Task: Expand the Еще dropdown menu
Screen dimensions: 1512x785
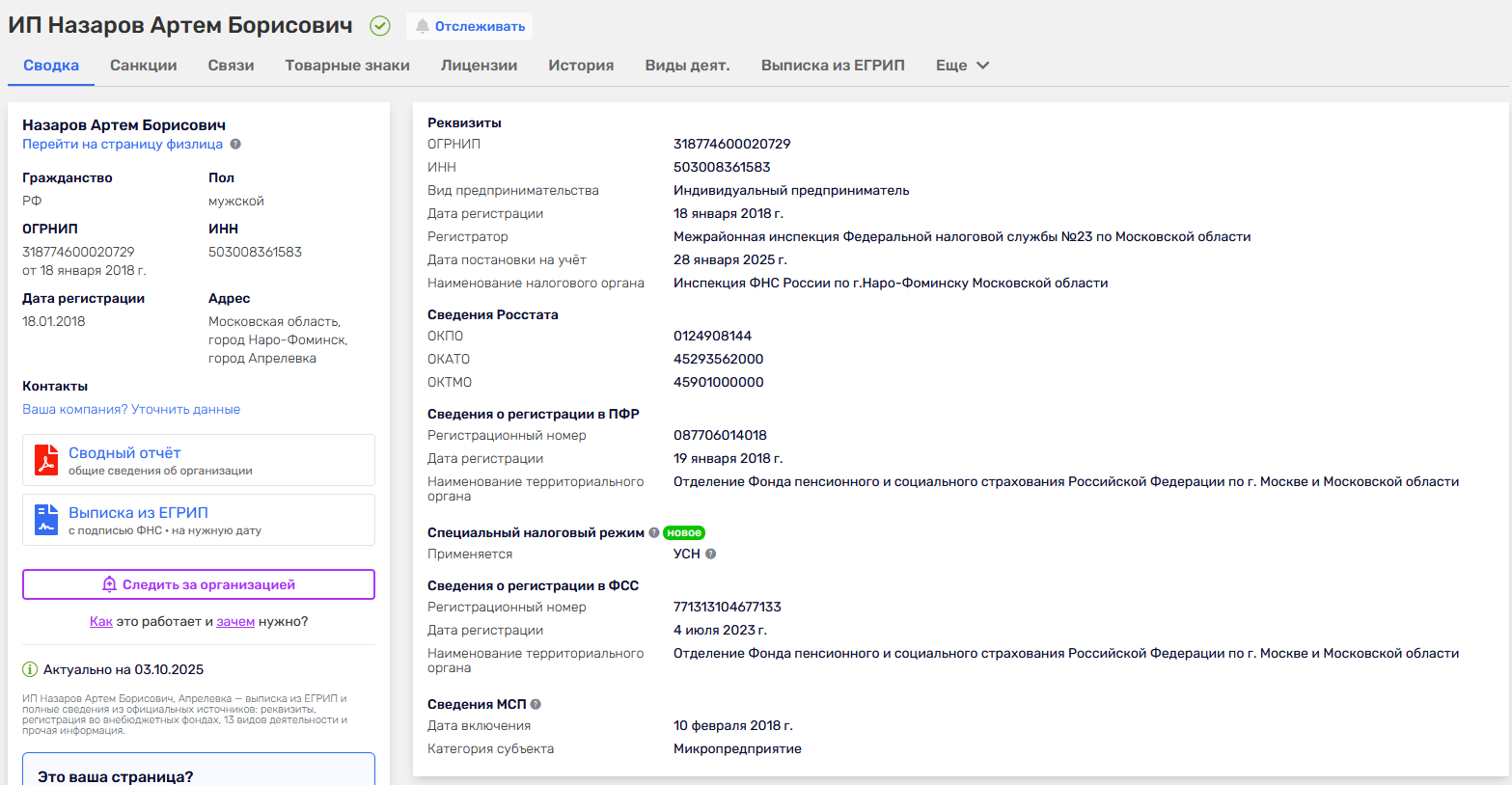Action: pos(962,66)
